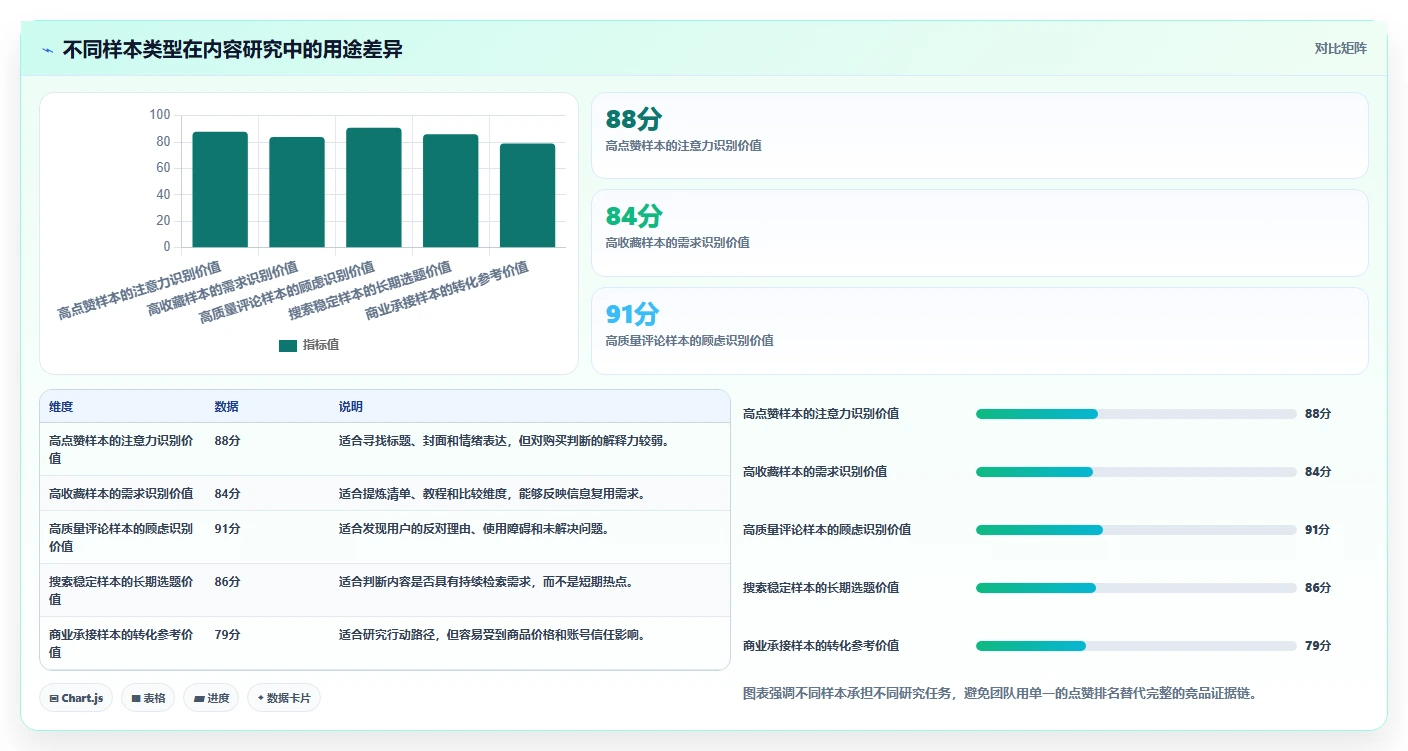
Task: Click the progress bar for 高质量评论样本的顾虑识别价值
Action: coord(1136,530)
